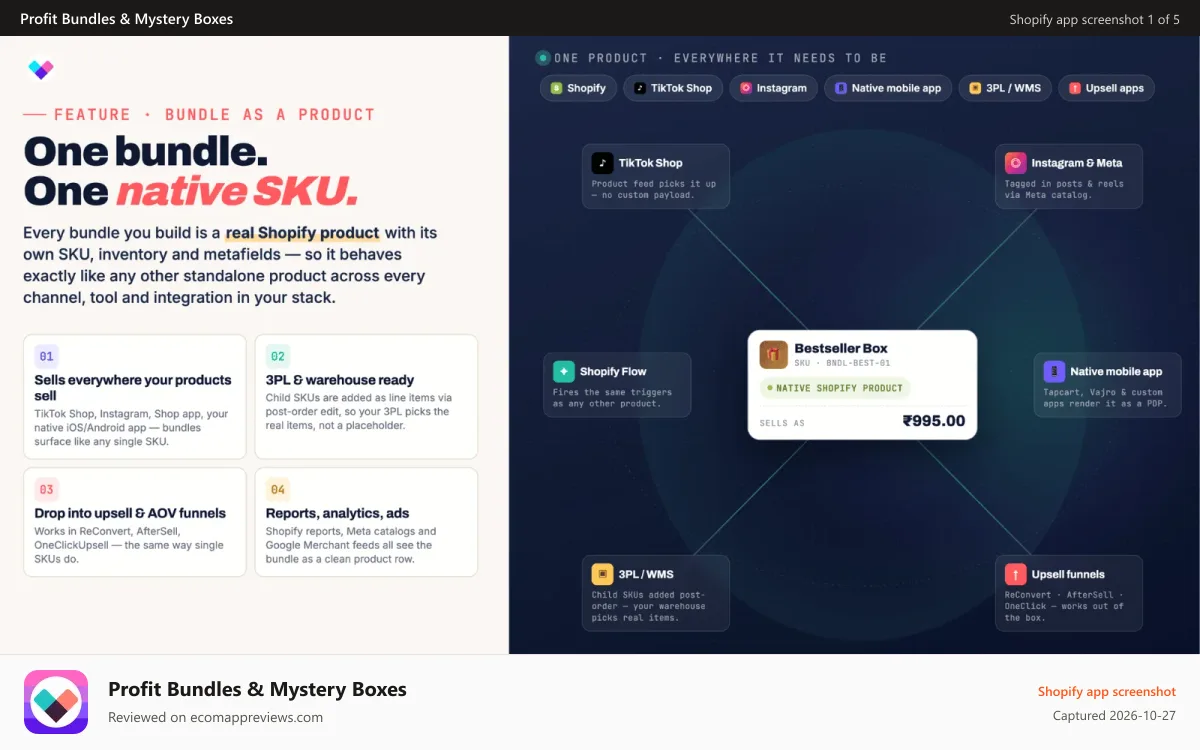The image size is (1200, 750).
Task: Click the 02 number badge
Action: click(x=278, y=356)
